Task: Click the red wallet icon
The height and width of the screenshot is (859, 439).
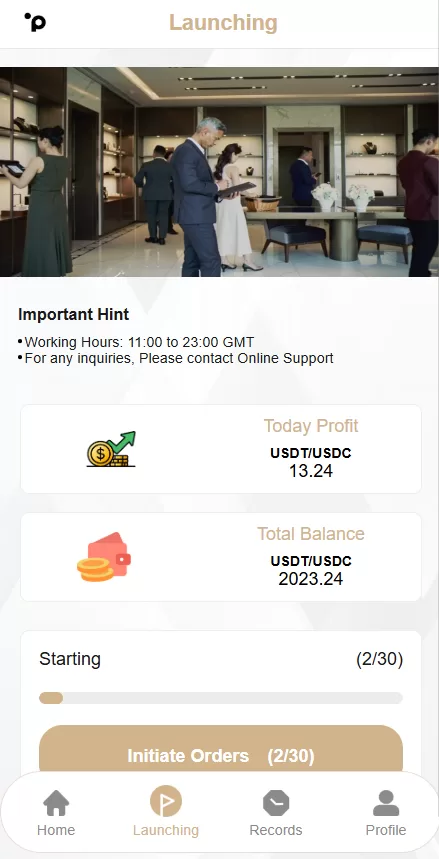Action: [104, 557]
